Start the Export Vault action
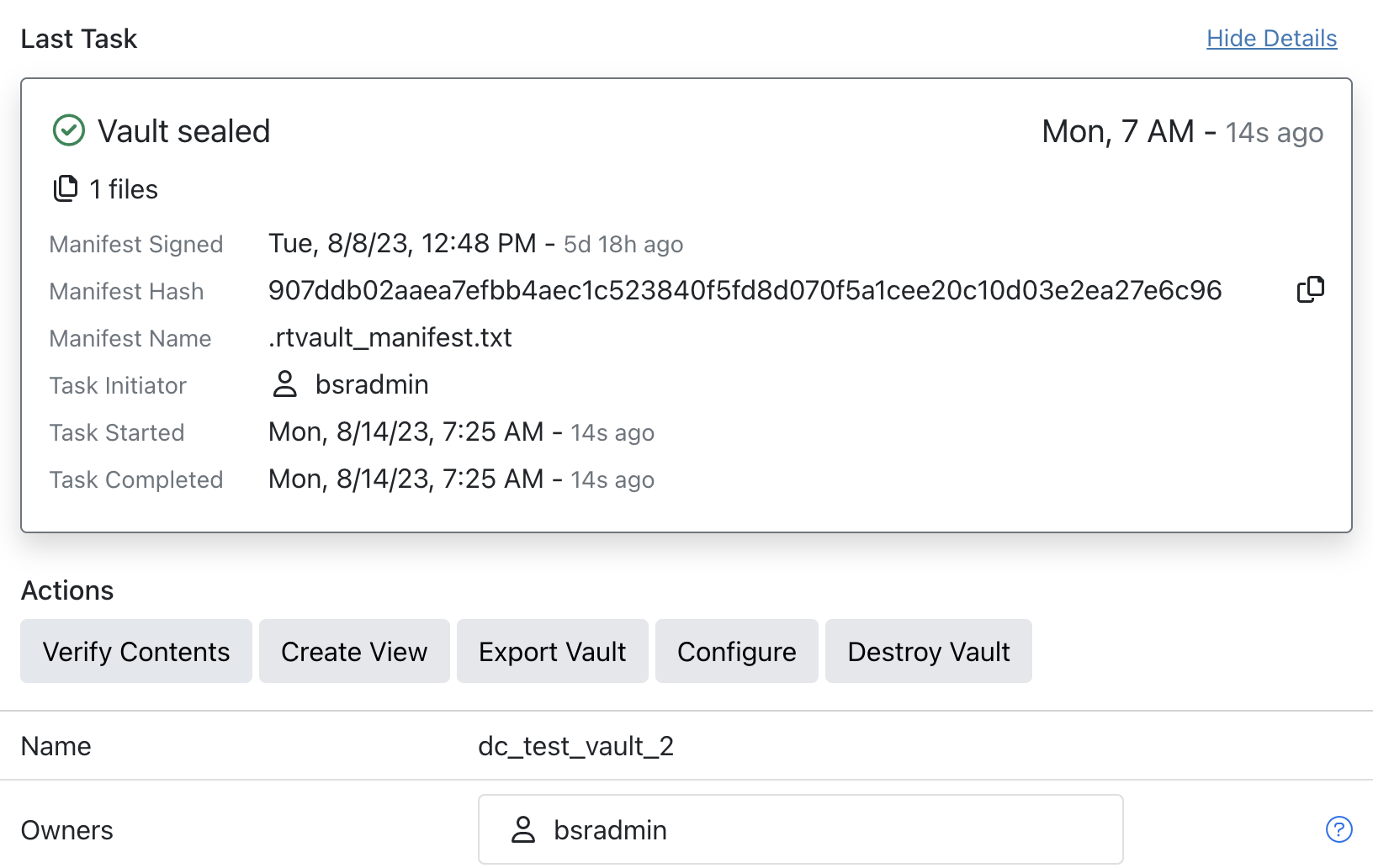 [552, 652]
